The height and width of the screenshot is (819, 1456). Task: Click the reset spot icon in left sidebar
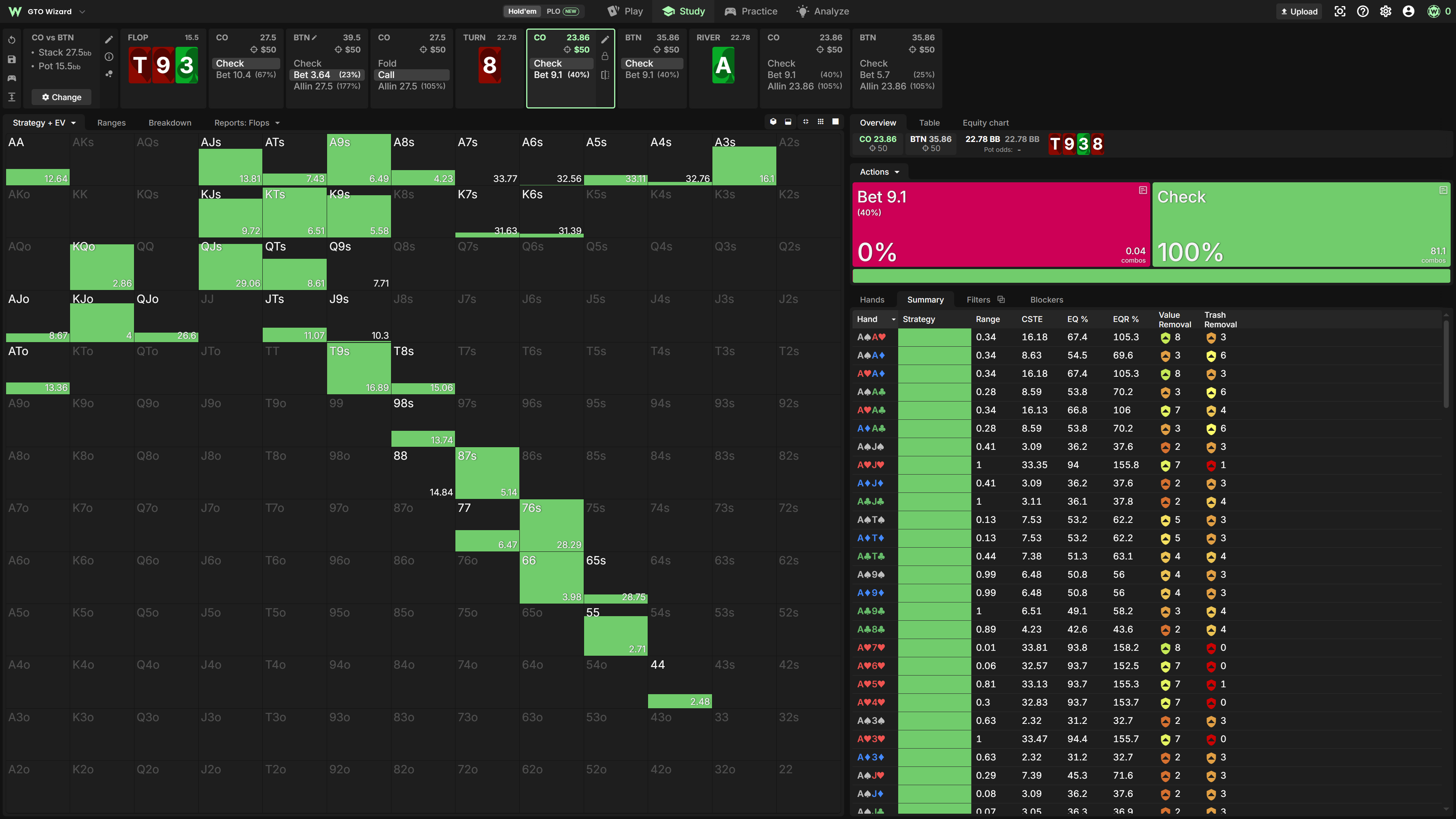(12, 40)
